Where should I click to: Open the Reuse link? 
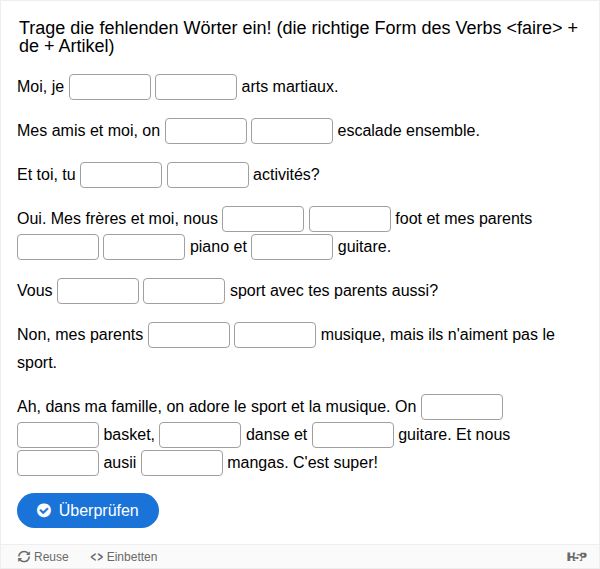44,557
